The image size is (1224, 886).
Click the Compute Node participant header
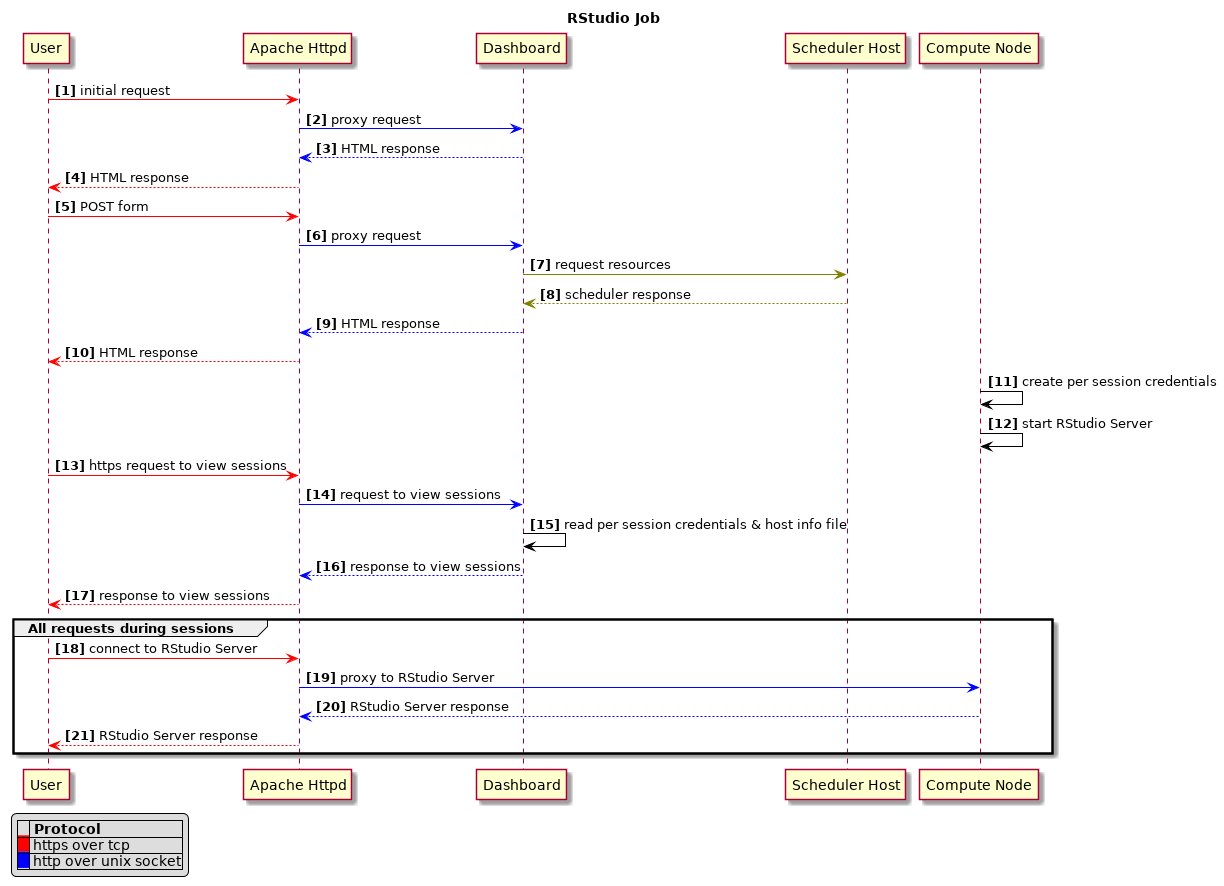[978, 48]
